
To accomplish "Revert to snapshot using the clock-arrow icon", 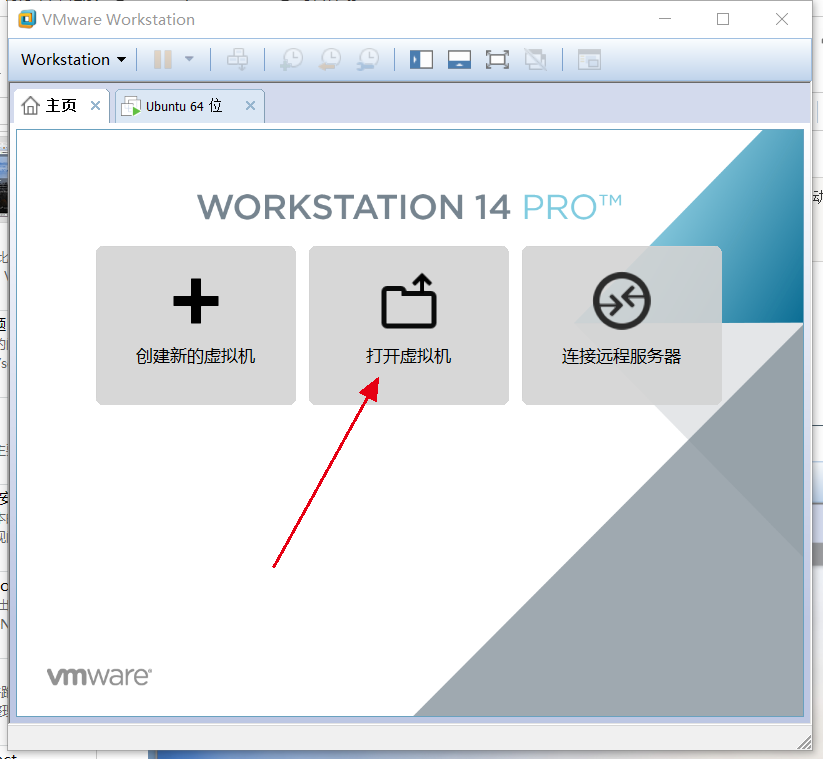I will coord(330,59).
